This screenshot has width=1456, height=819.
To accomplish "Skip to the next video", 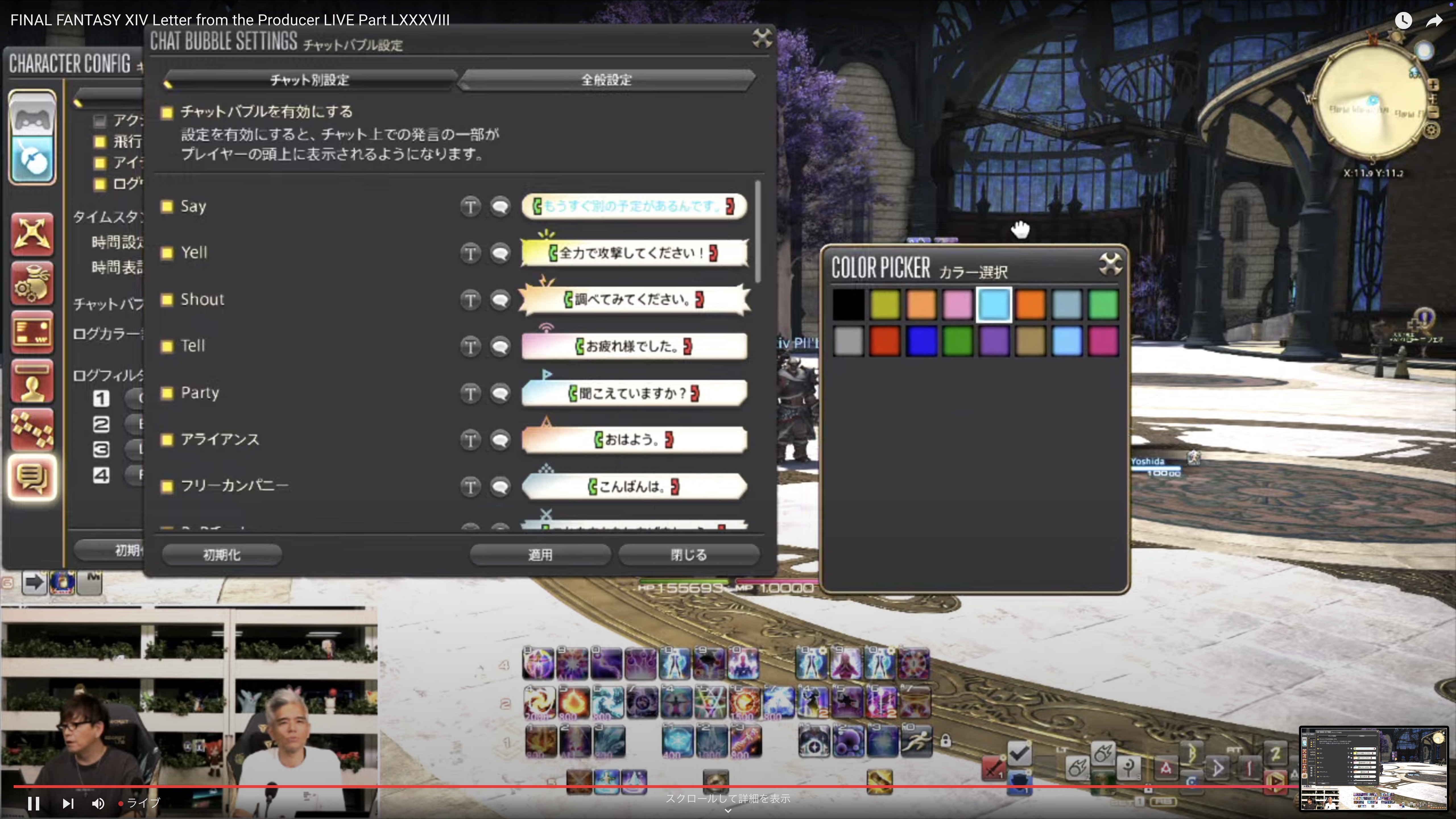I will click(68, 803).
